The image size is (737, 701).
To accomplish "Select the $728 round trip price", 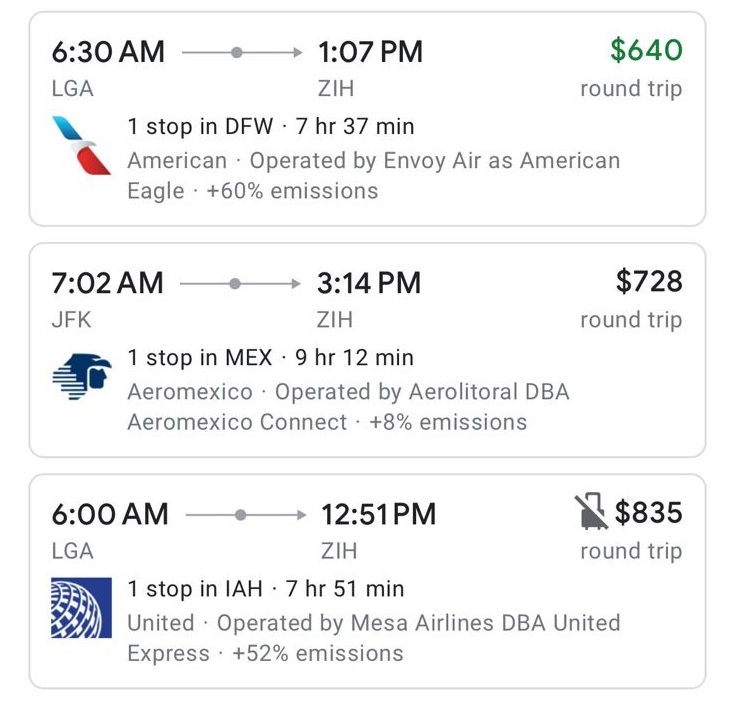I will [x=649, y=282].
